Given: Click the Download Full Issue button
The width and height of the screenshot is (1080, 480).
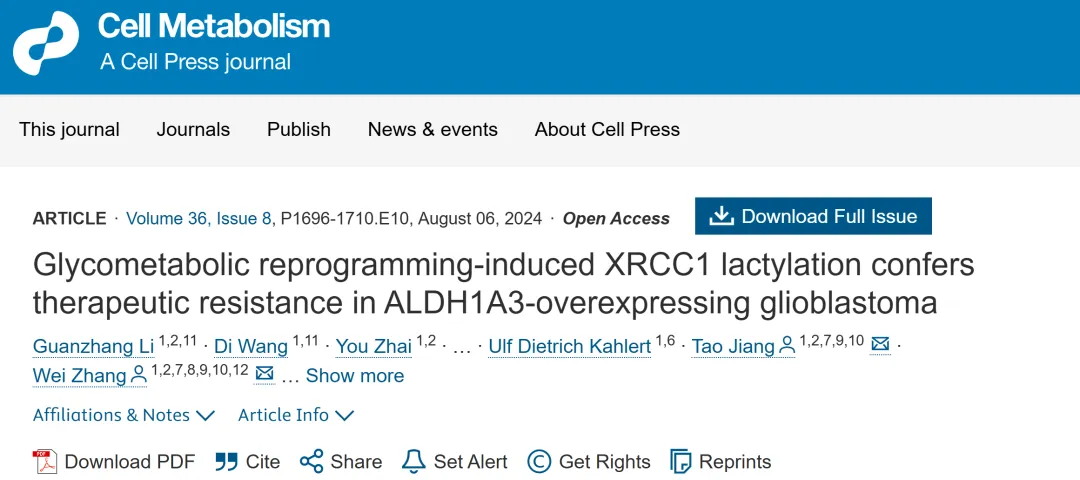Looking at the screenshot, I should pyautogui.click(x=813, y=217).
